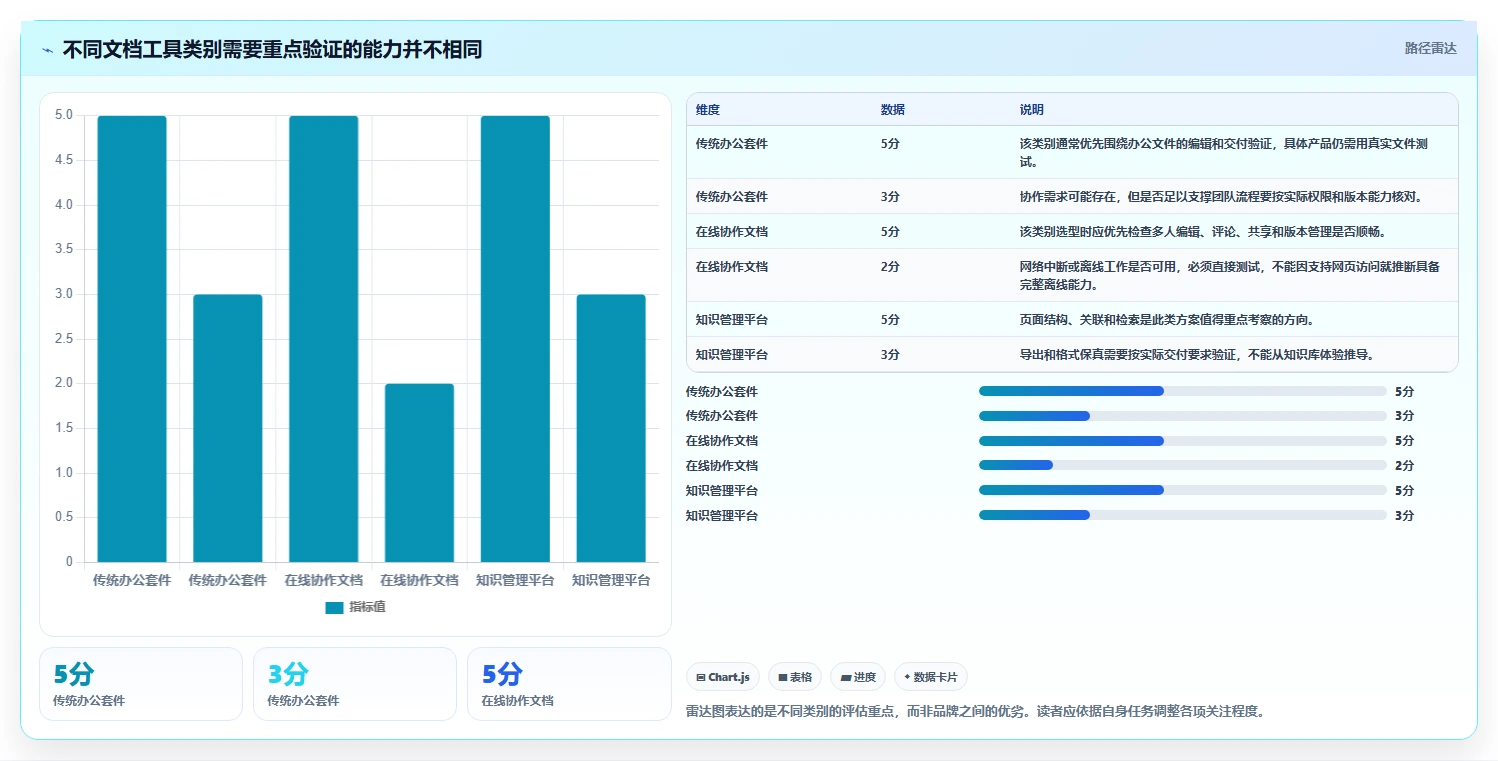Click the description about 网络中断或离线工作
The width and height of the screenshot is (1498, 761).
(1230, 276)
